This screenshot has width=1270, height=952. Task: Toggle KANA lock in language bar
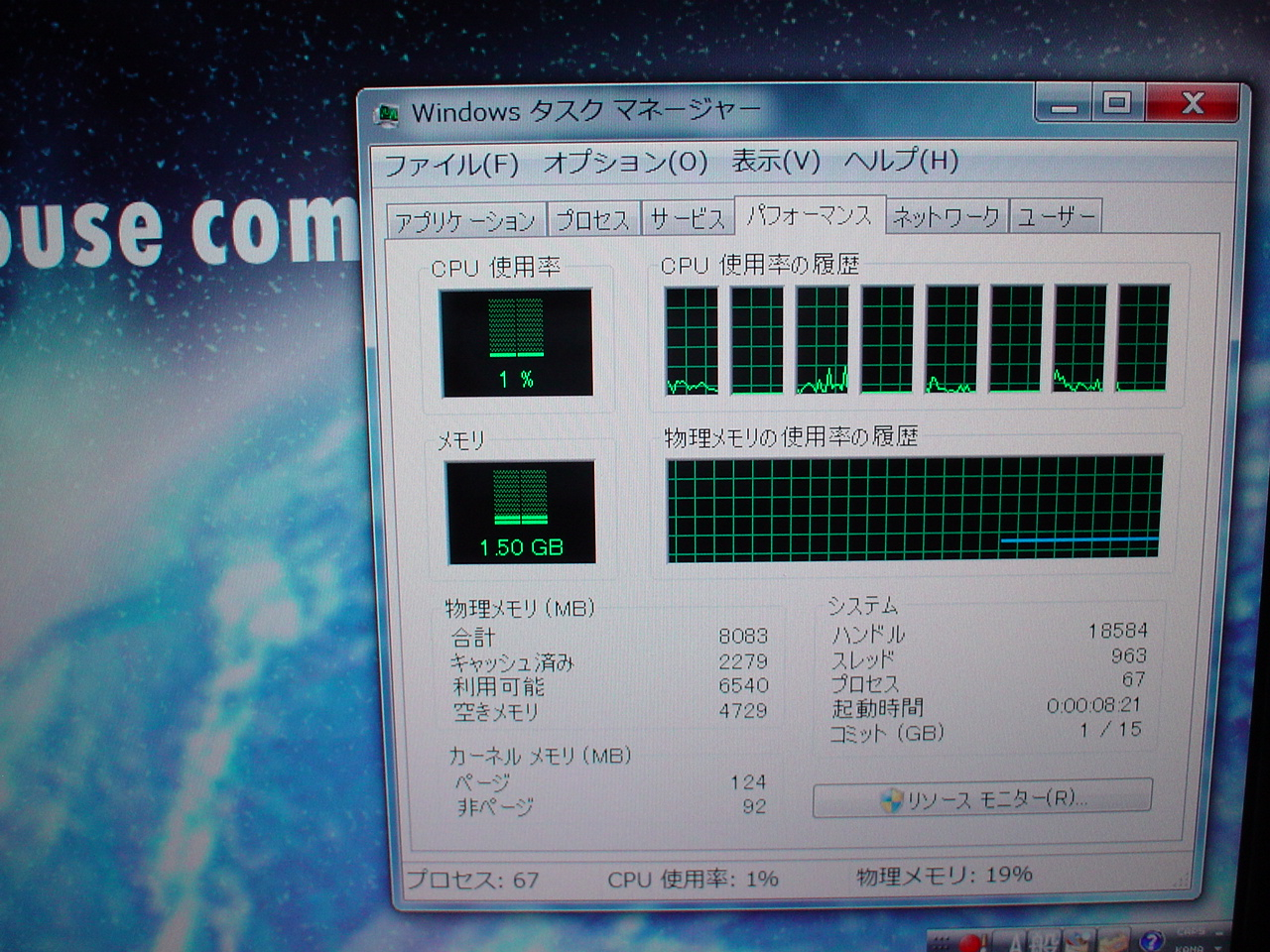pos(1190,948)
